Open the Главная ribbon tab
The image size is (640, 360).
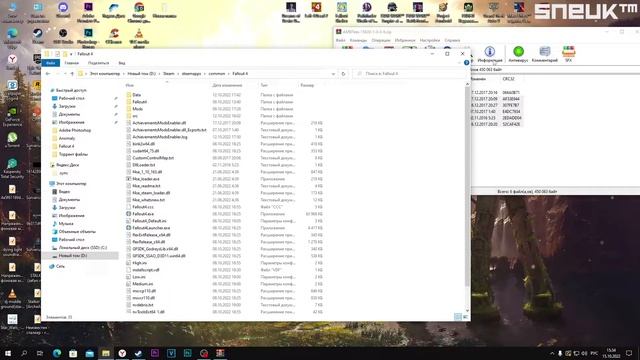point(71,63)
